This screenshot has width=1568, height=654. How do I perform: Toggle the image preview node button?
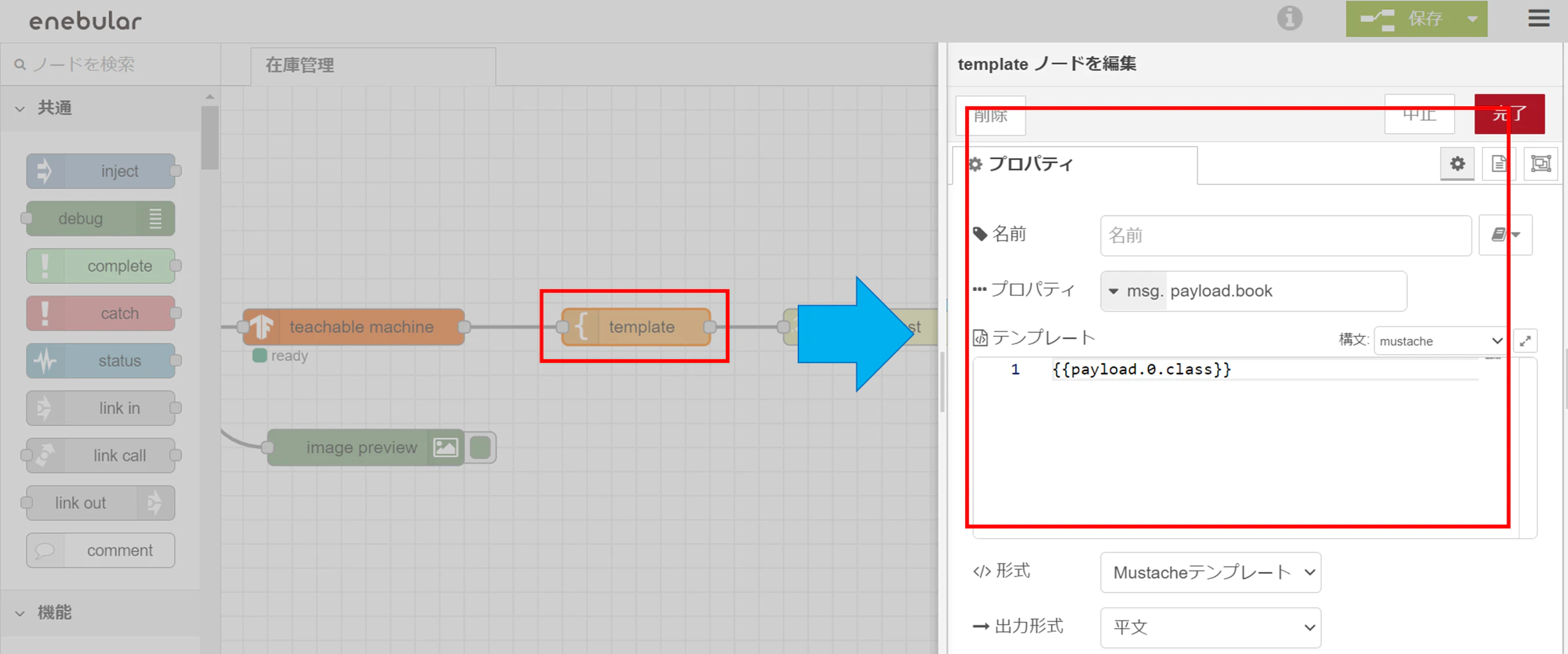pos(480,447)
